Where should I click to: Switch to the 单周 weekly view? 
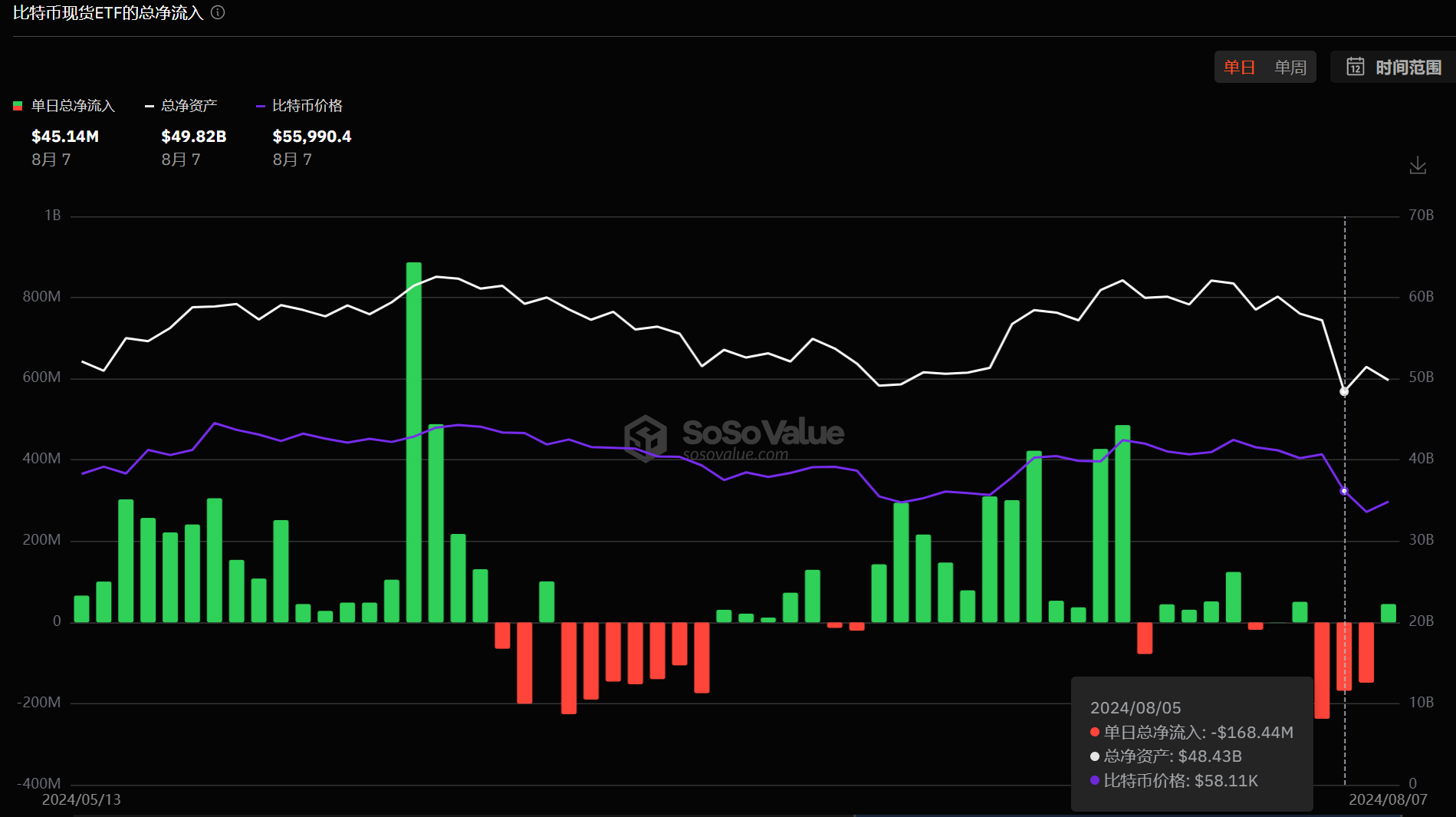(1290, 68)
